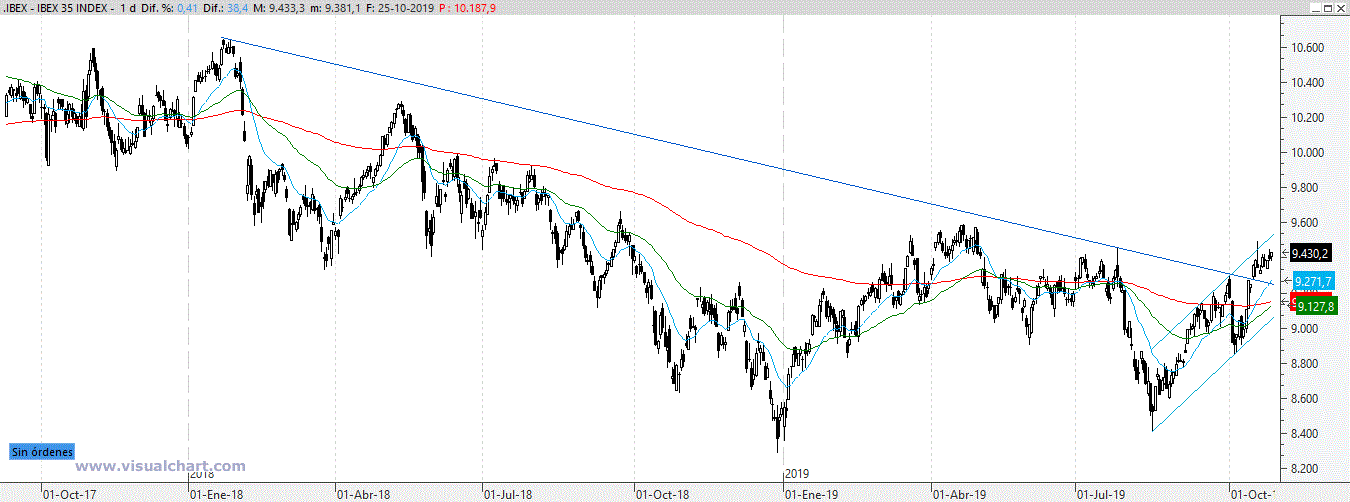Click the 2019 year marker
Image resolution: width=1350 pixels, height=502 pixels.
pyautogui.click(x=796, y=473)
